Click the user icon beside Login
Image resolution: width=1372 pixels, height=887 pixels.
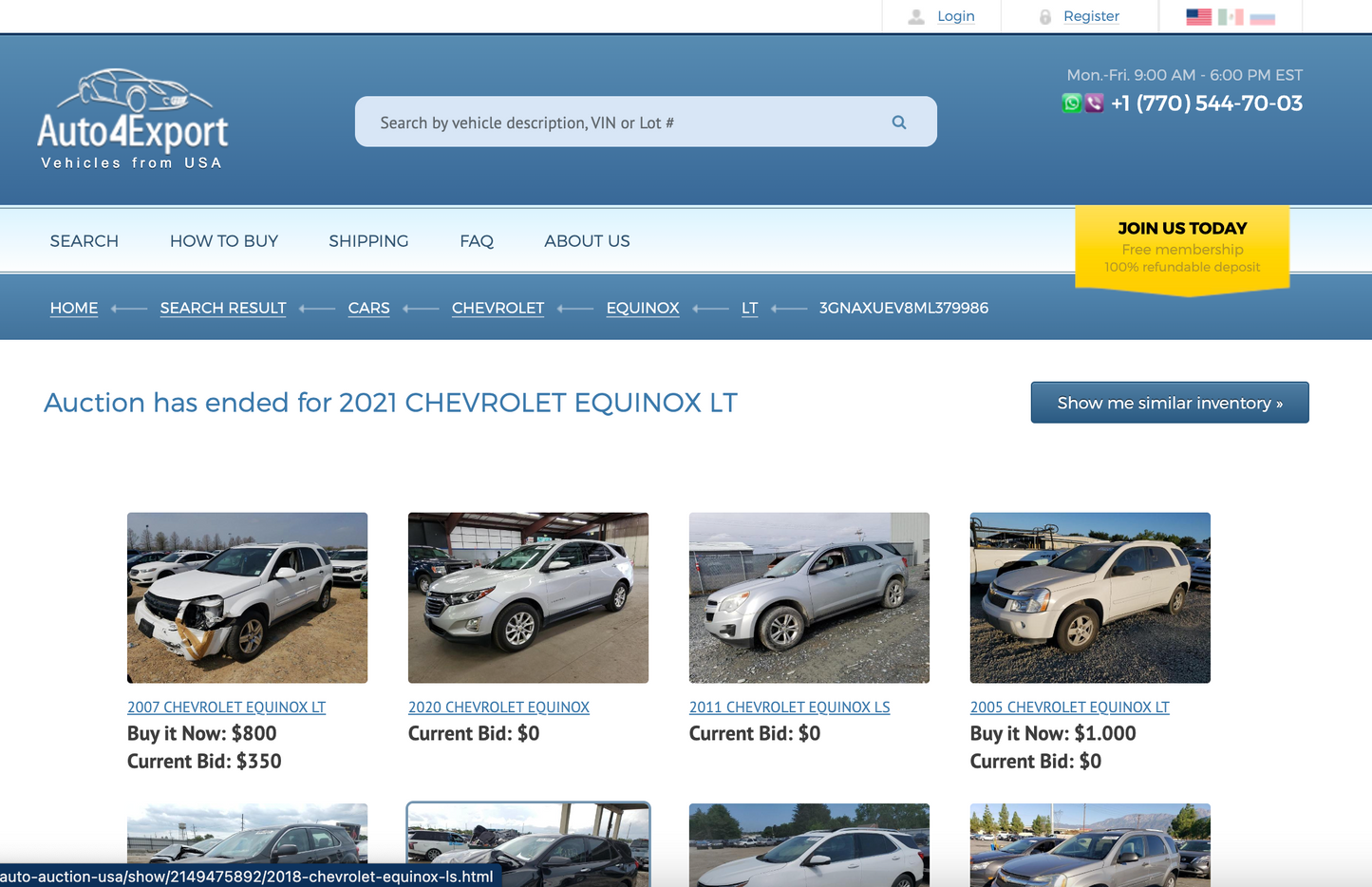[x=916, y=16]
